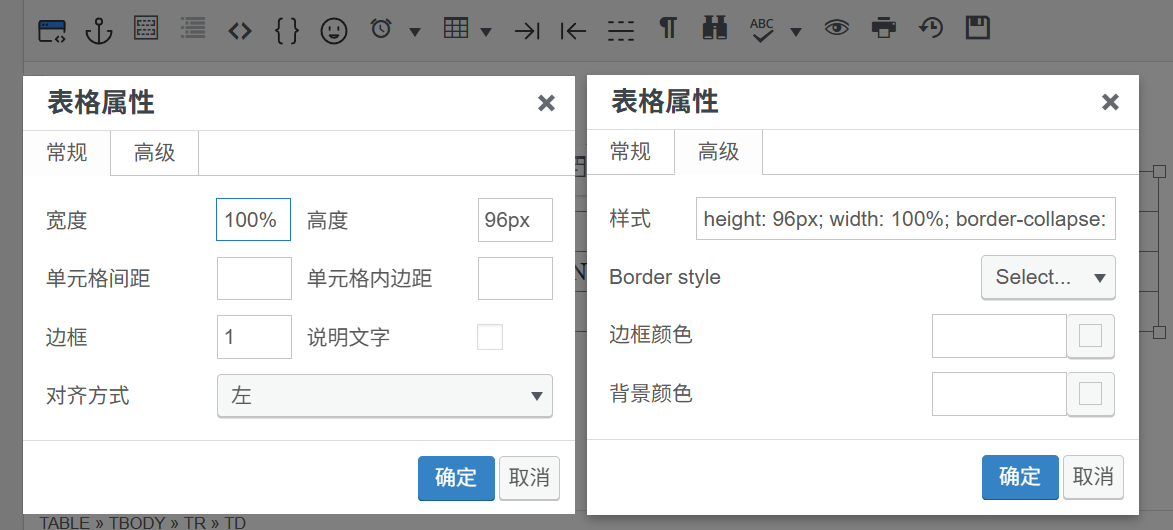Close the 表格属性 dialog showing 宽度 field
This screenshot has width=1173, height=530.
coord(547,103)
